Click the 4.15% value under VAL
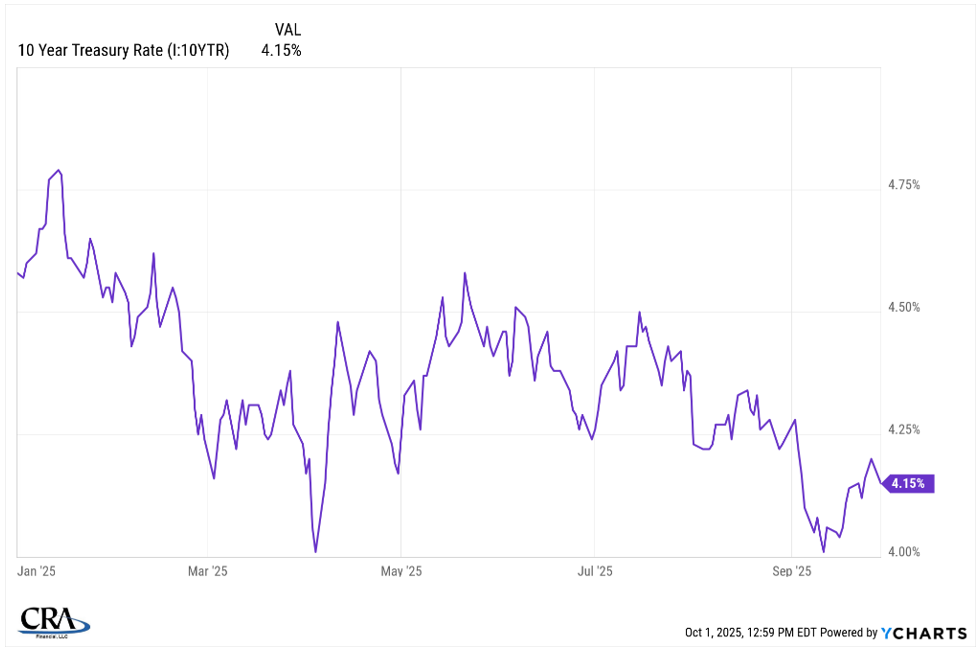 pos(281,51)
